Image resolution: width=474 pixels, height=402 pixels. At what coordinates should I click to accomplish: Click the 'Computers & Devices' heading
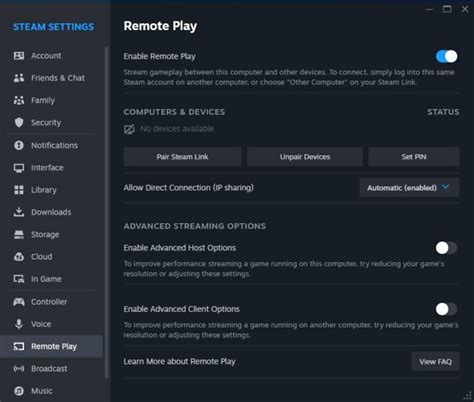pyautogui.click(x=174, y=112)
